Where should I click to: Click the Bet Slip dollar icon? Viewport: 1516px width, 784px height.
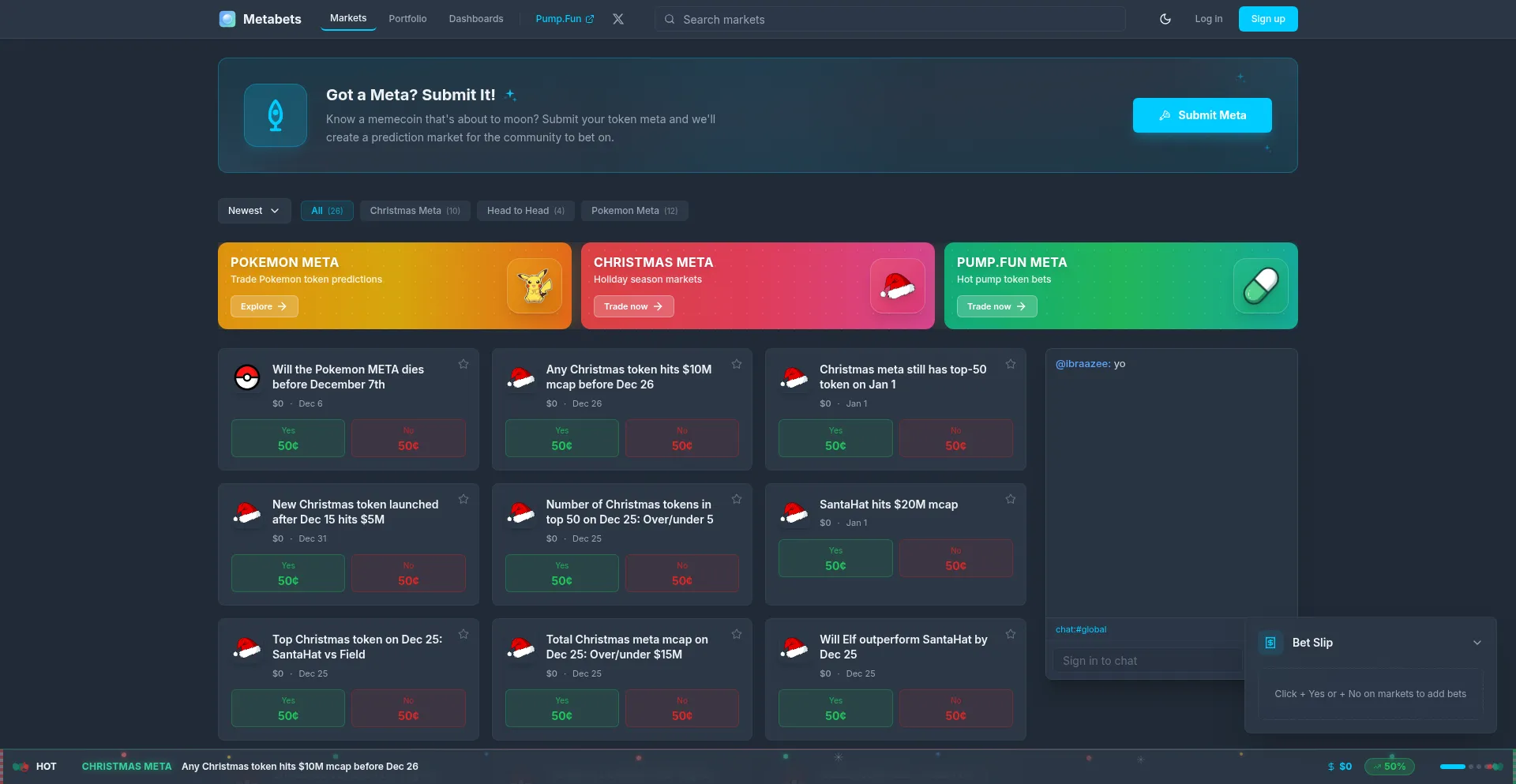(x=1270, y=643)
